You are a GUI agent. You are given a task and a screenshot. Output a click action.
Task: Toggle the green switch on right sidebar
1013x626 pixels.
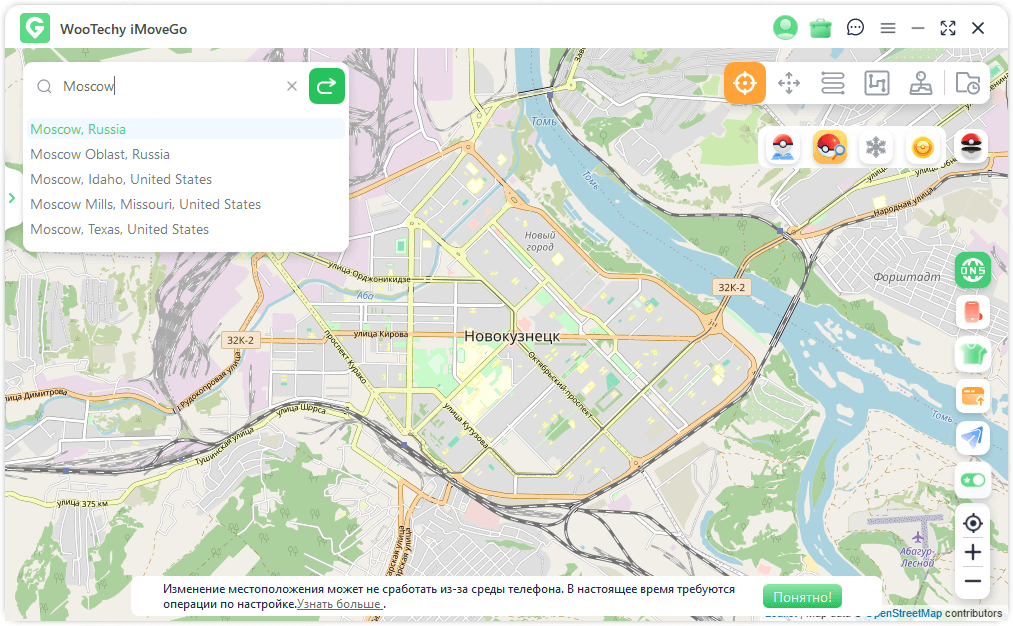[x=972, y=480]
